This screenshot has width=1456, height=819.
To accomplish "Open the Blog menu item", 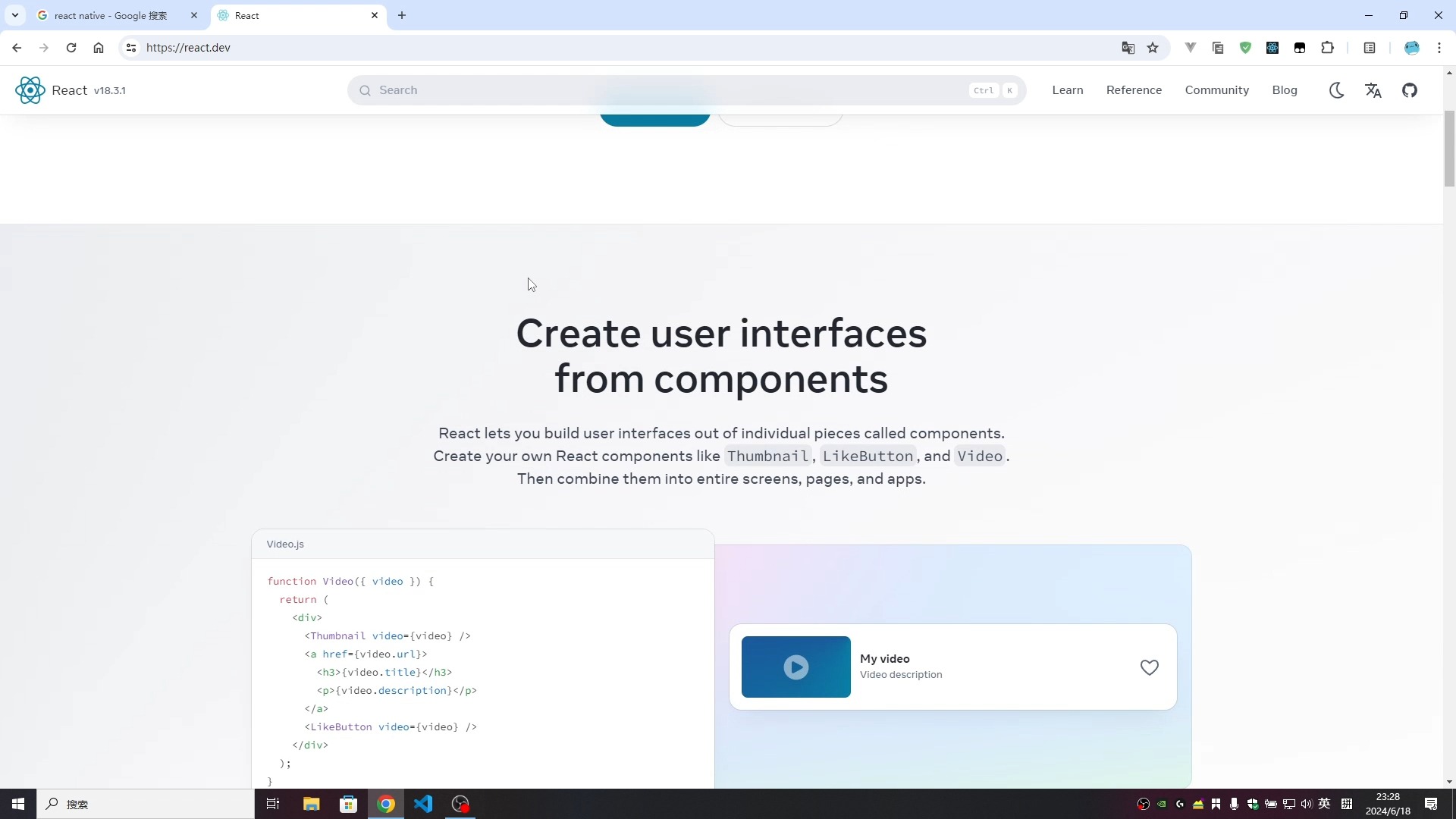I will (1285, 90).
